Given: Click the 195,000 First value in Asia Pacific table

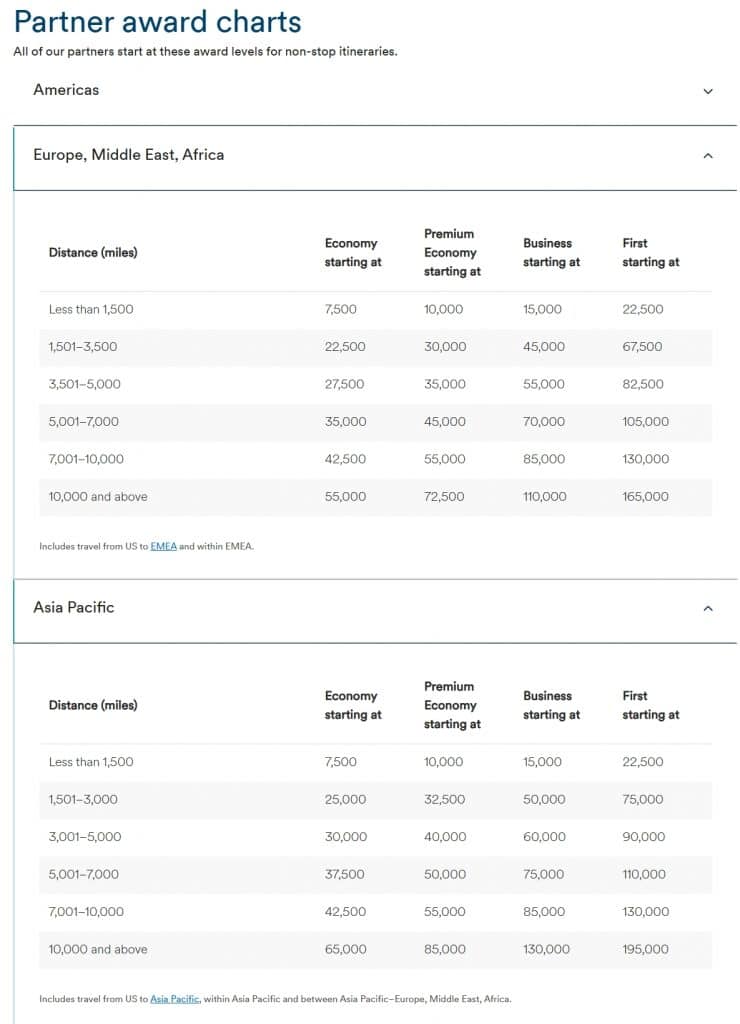Looking at the screenshot, I should click(x=645, y=949).
